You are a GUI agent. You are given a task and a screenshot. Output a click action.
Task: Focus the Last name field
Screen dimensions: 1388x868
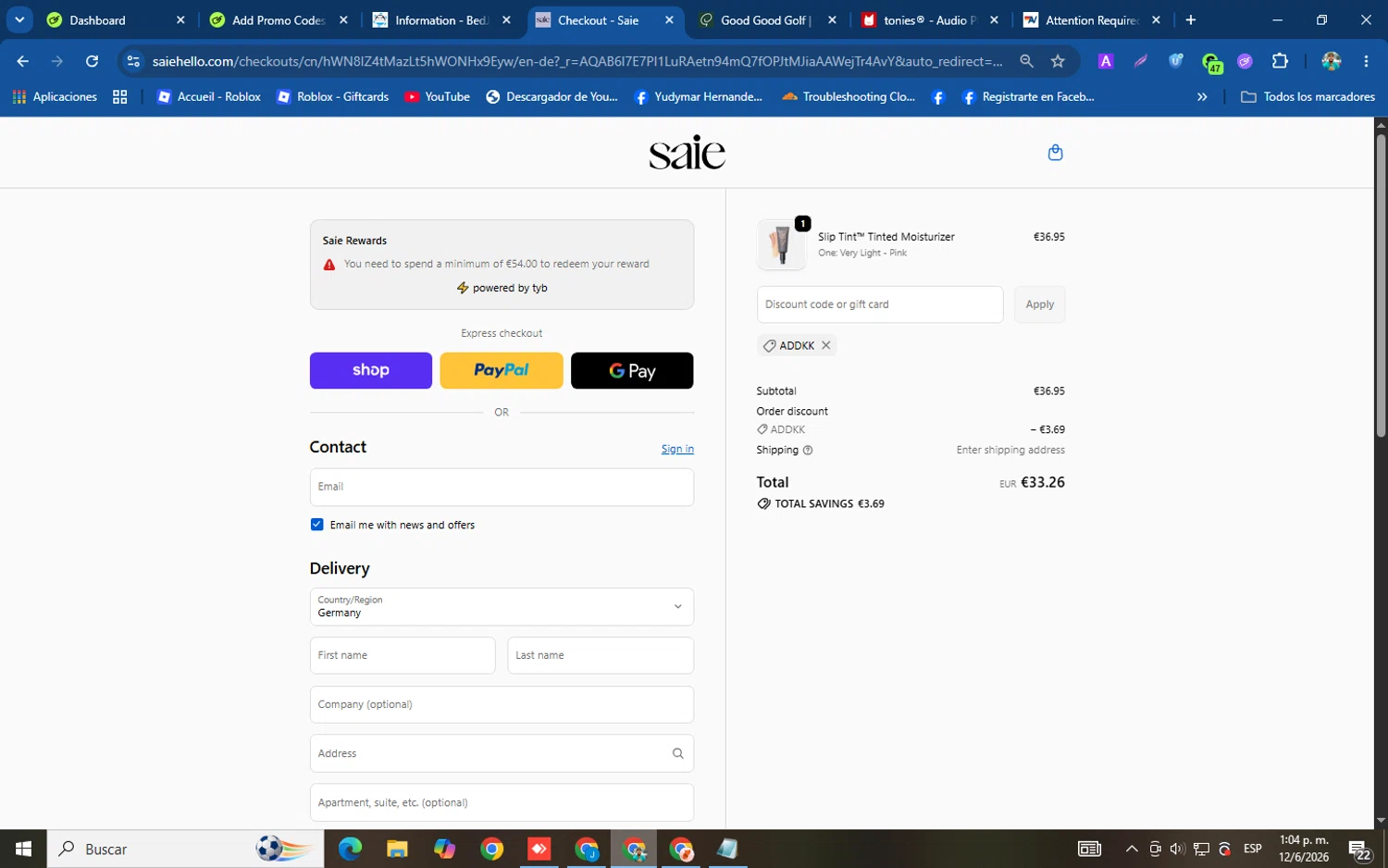click(x=601, y=655)
